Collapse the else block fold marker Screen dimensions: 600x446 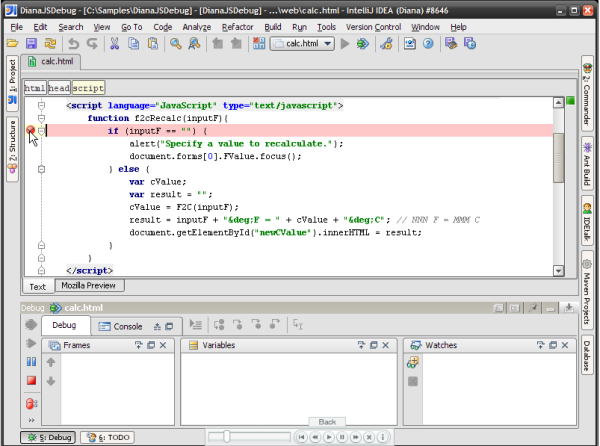click(x=42, y=169)
